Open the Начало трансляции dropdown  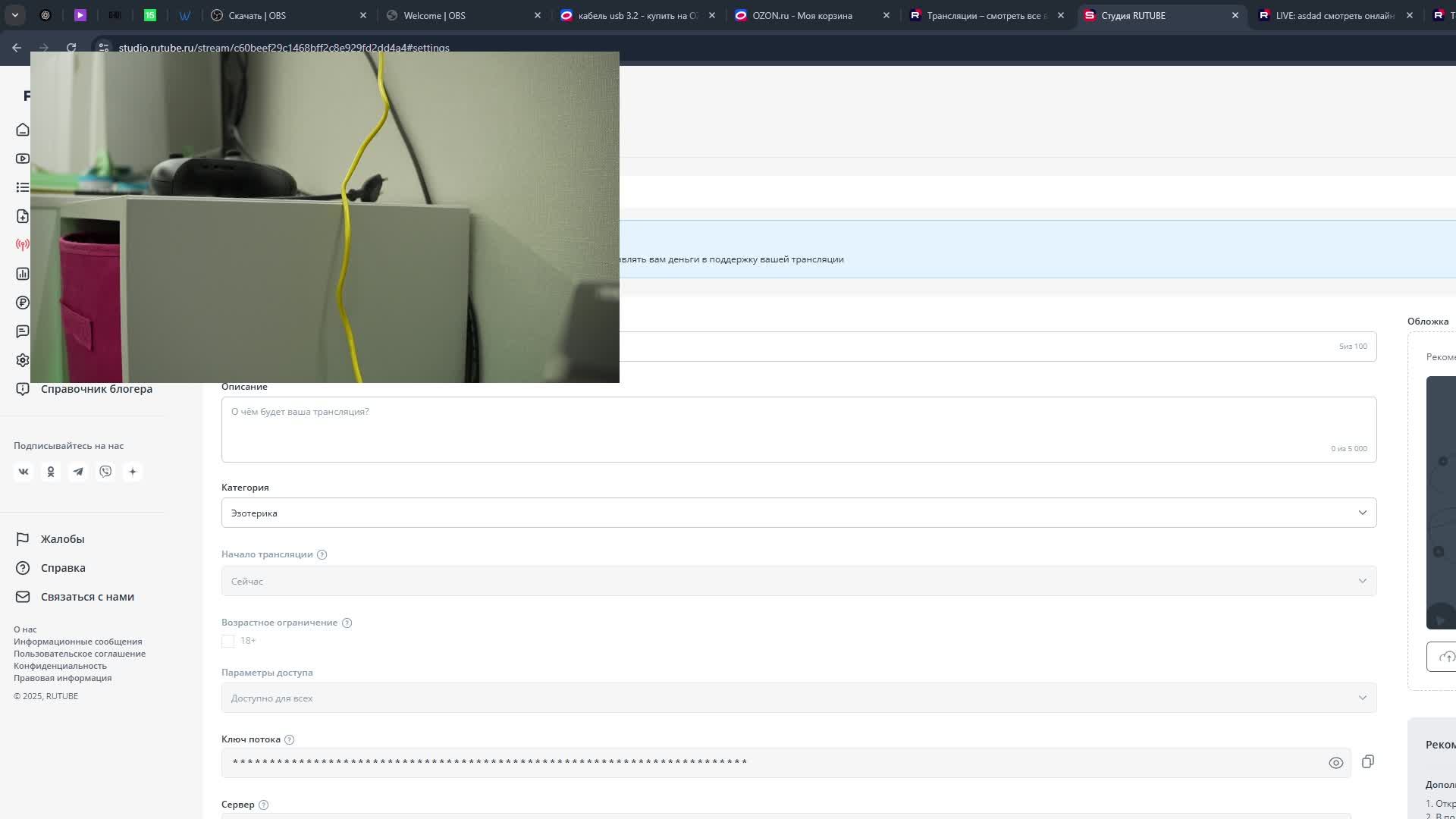(799, 581)
